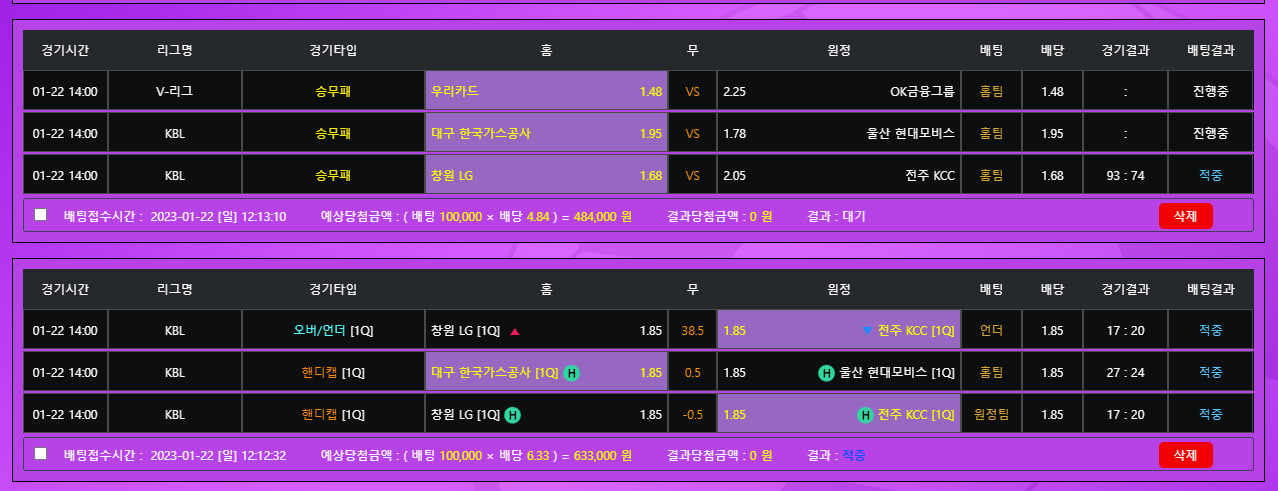Select the 우리카드 home cell with odds 1.48
The width and height of the screenshot is (1278, 491).
pyautogui.click(x=546, y=91)
